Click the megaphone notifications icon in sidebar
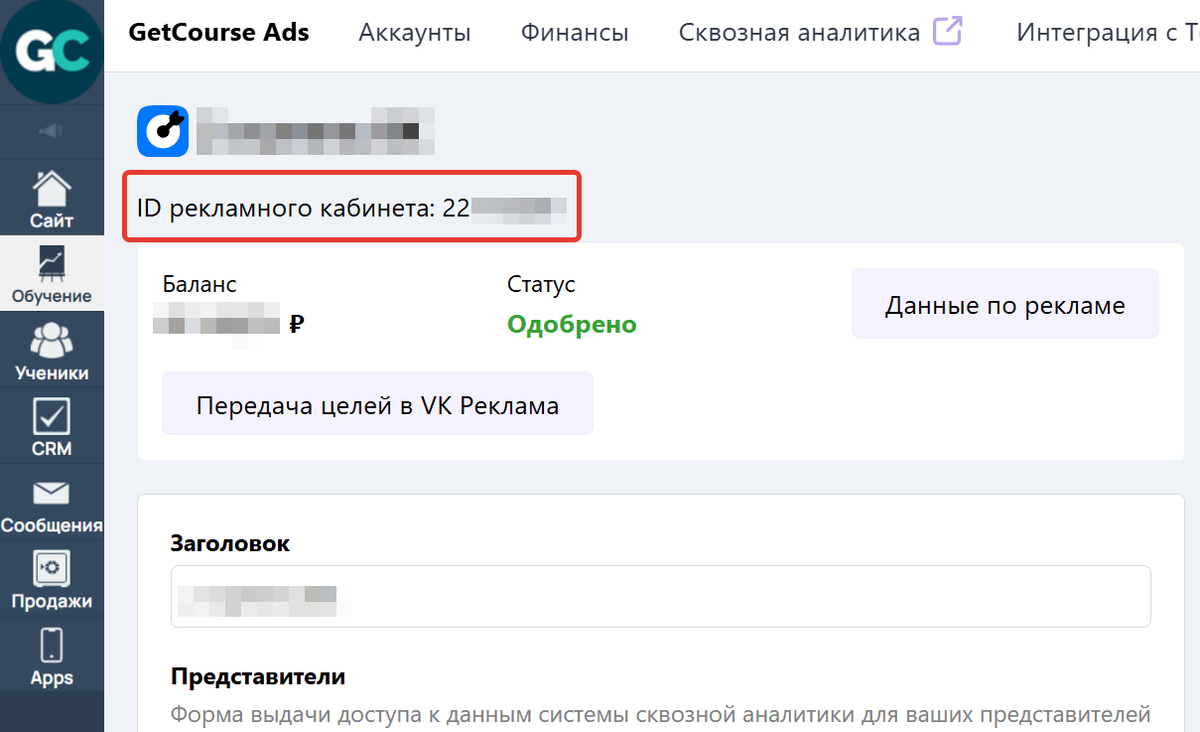The image size is (1200, 732). click(51, 130)
